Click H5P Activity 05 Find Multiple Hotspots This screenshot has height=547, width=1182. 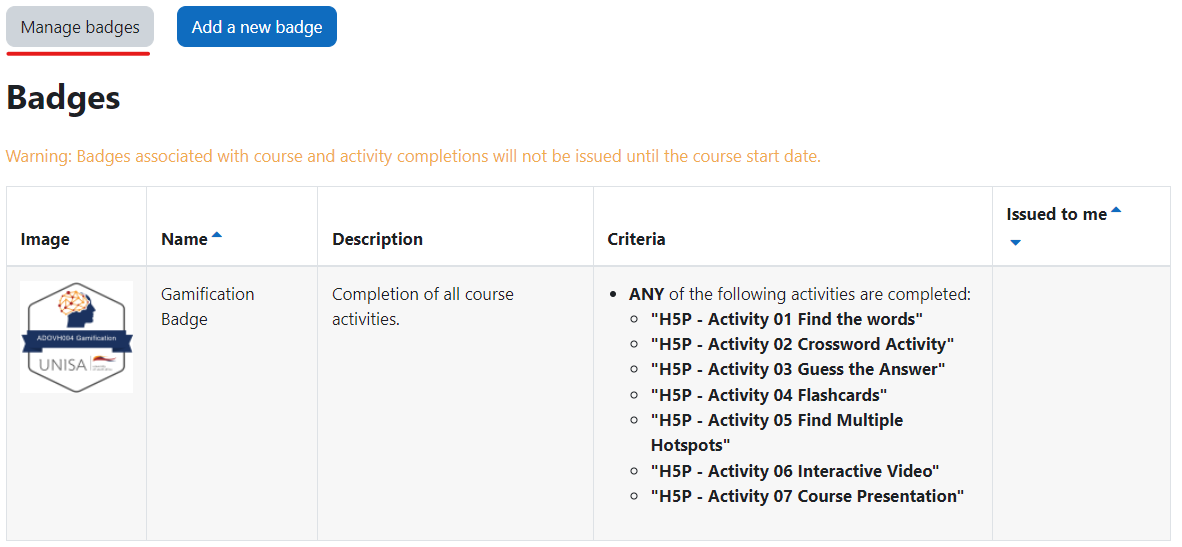(777, 432)
